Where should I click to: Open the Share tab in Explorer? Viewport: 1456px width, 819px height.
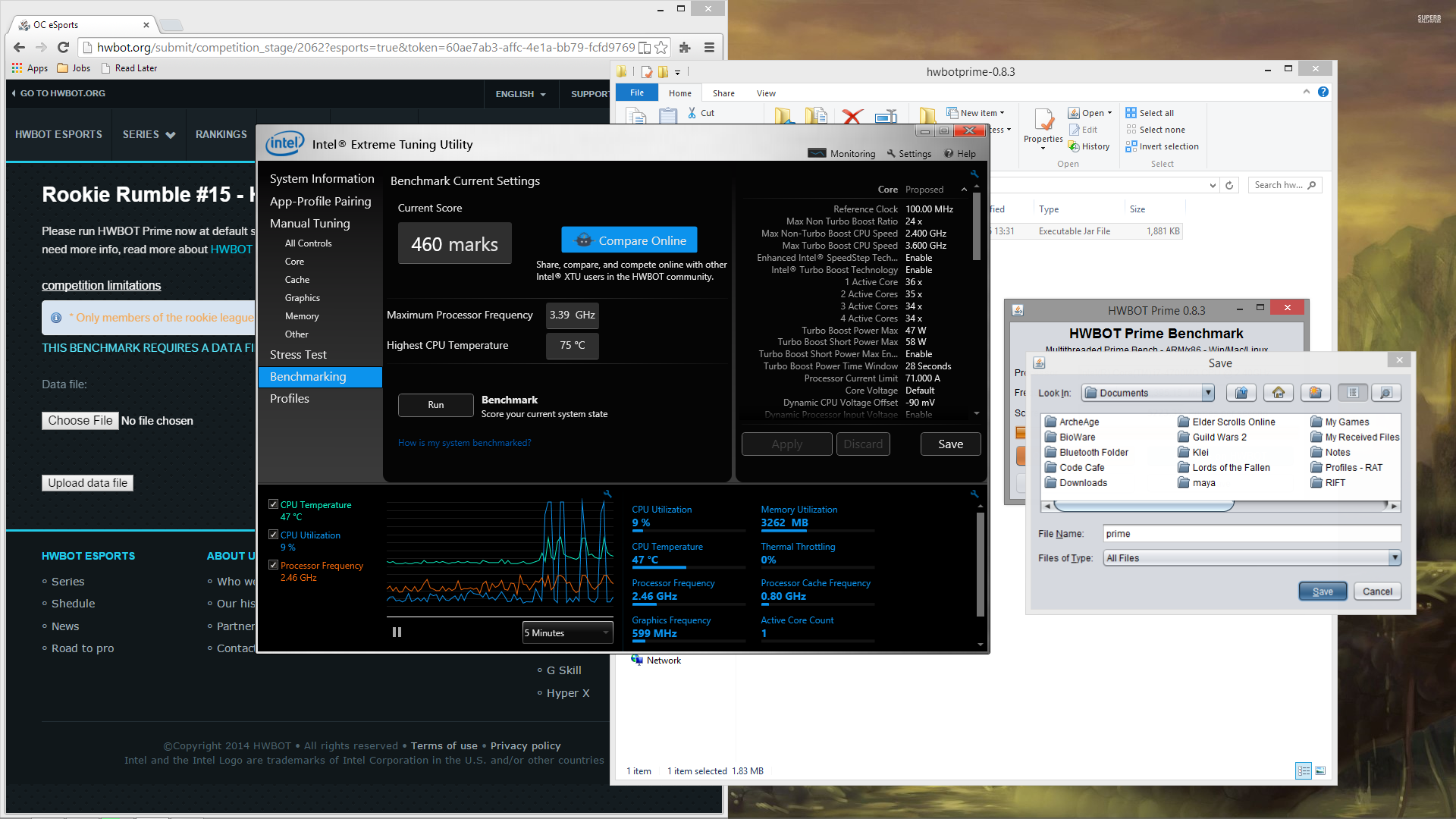(x=723, y=93)
